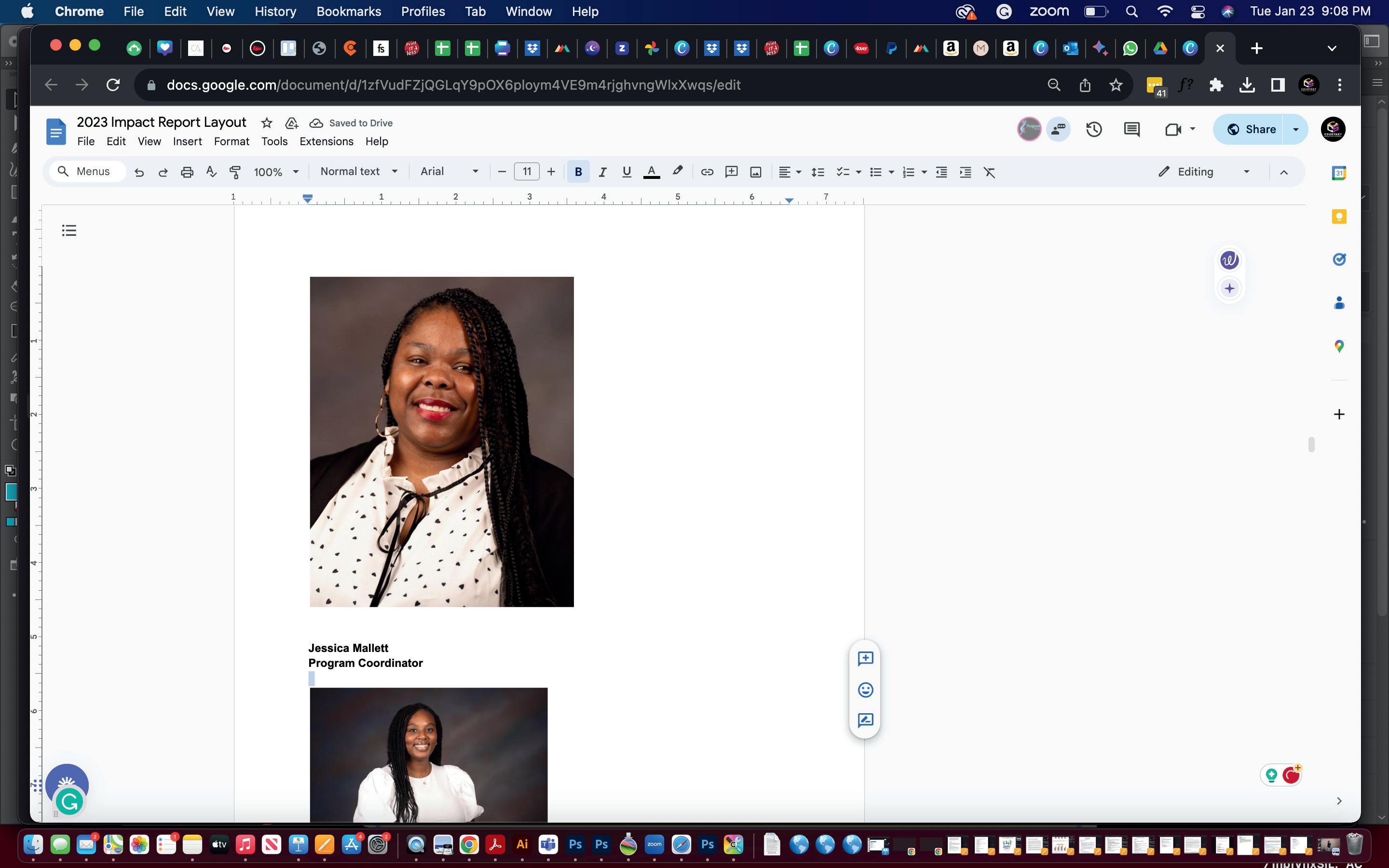The height and width of the screenshot is (868, 1389).
Task: Click the text color button
Action: 651,172
